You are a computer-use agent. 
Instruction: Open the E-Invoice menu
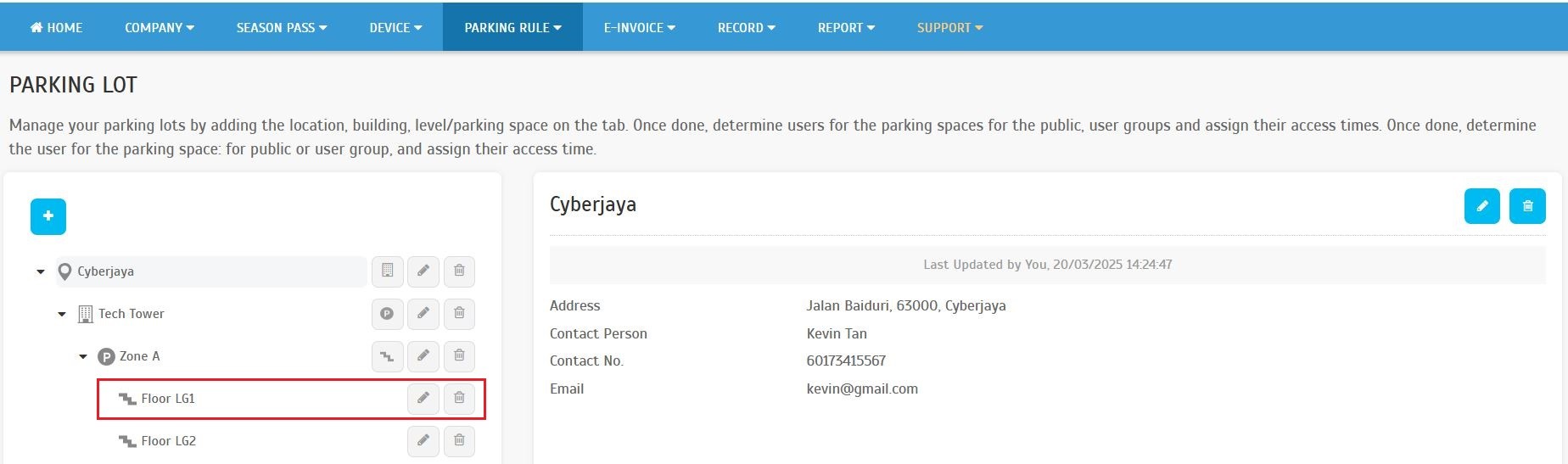coord(639,28)
